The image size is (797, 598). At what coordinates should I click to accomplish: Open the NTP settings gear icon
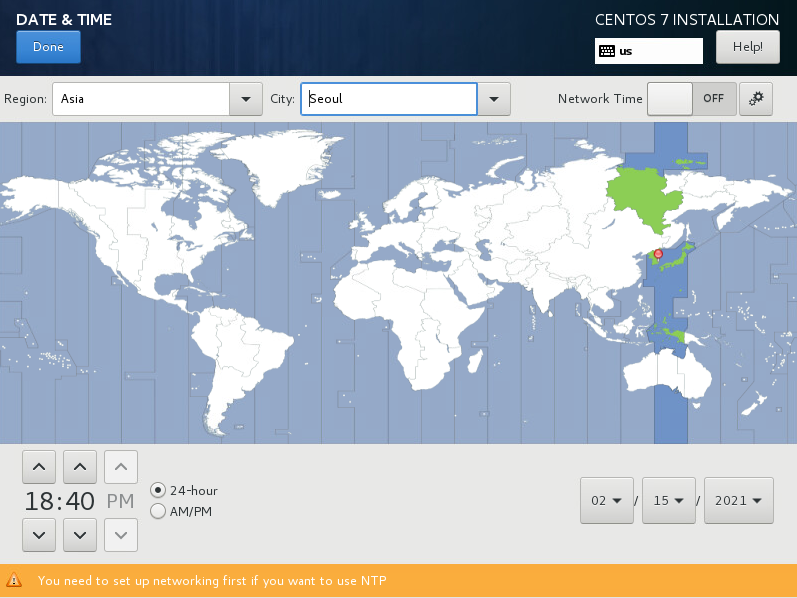[x=756, y=99]
